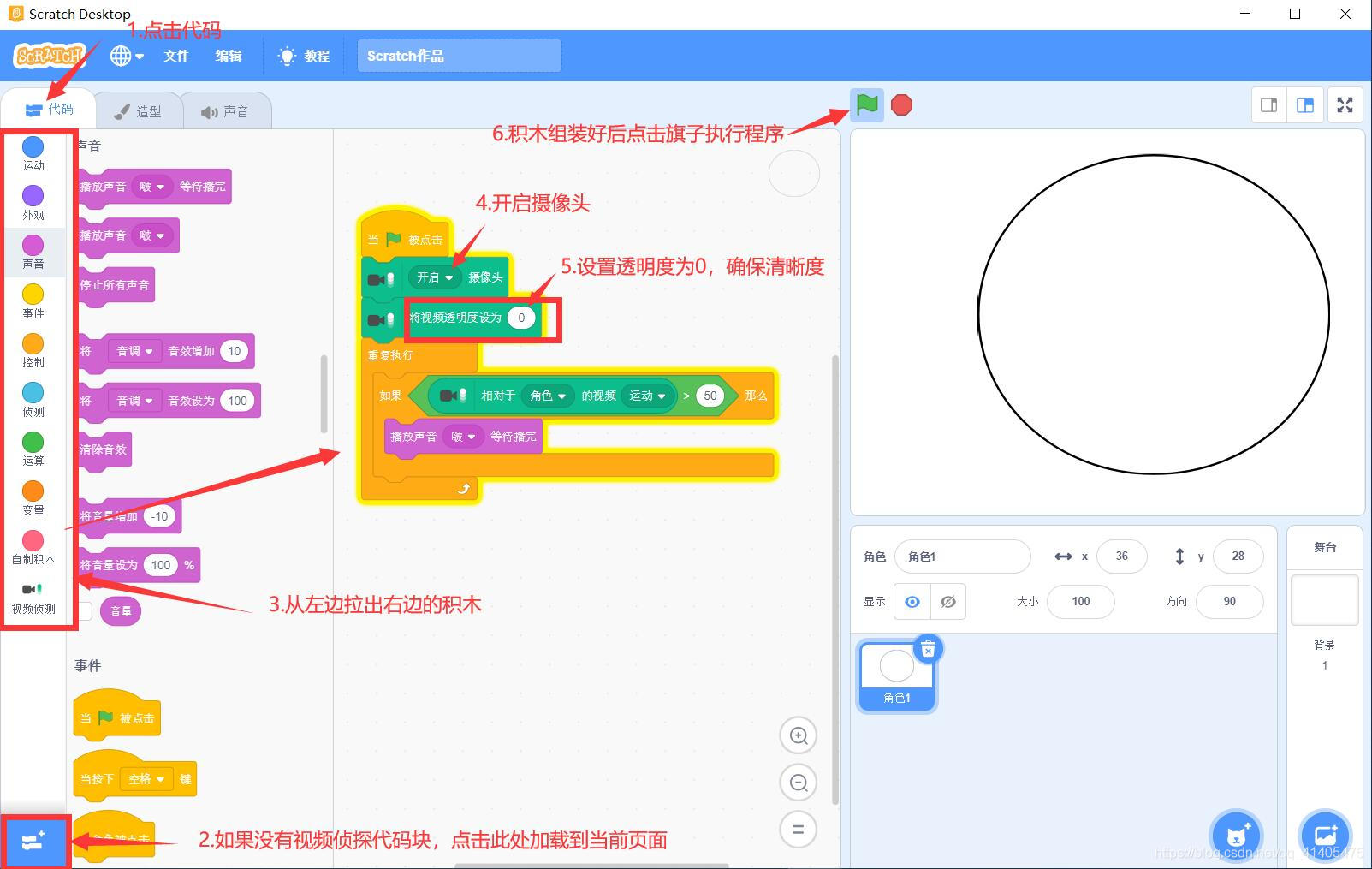Edit the 方向 direction field 90

[1229, 602]
